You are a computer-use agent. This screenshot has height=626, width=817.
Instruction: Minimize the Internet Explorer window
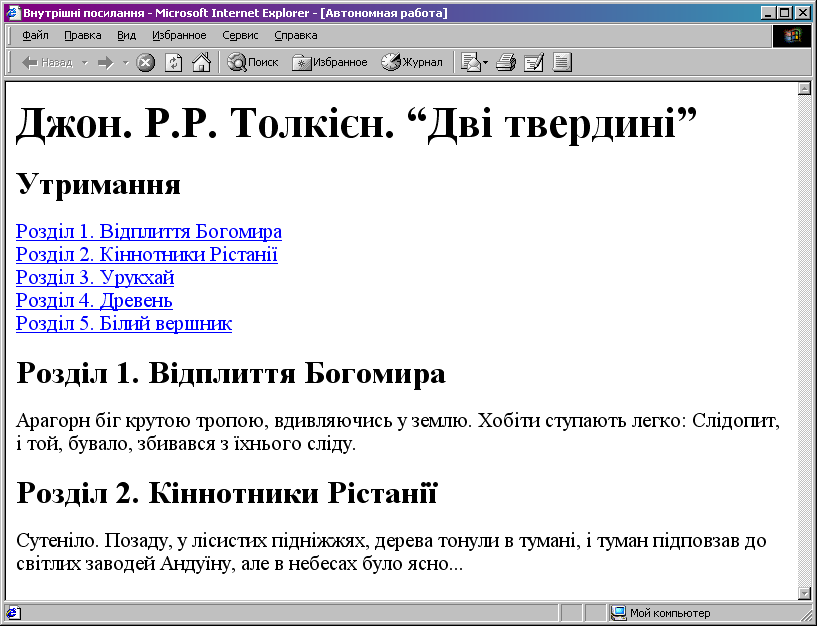click(x=768, y=13)
